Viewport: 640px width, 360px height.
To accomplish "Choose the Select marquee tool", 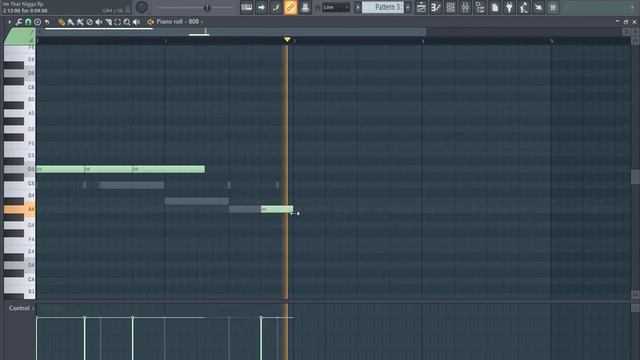I will click(x=118, y=22).
